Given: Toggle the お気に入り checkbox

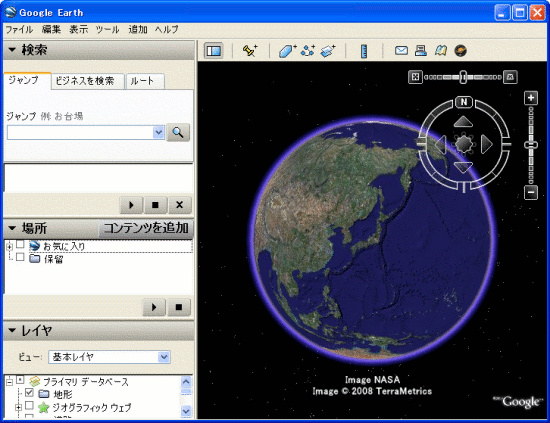Looking at the screenshot, I should pyautogui.click(x=20, y=244).
